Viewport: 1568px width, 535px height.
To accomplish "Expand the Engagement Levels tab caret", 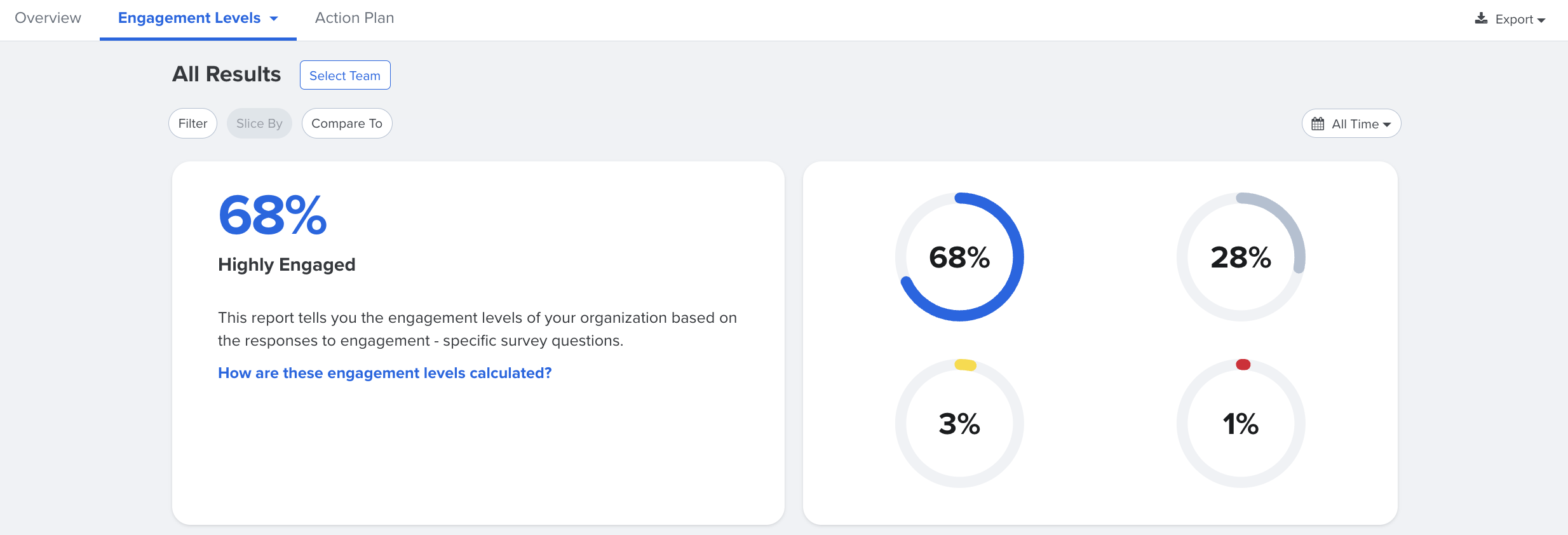I will pyautogui.click(x=274, y=19).
